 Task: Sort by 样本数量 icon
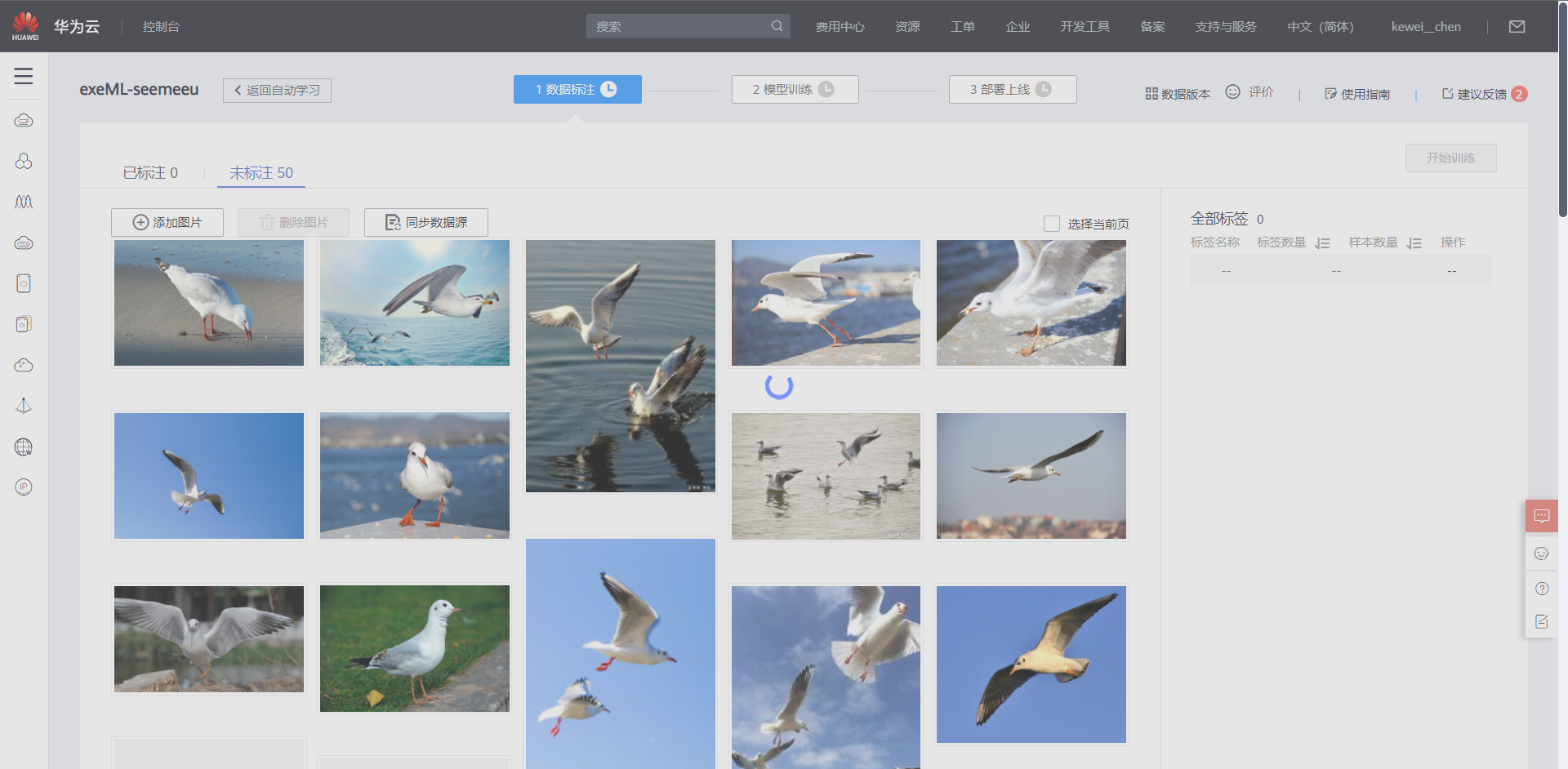click(x=1414, y=243)
